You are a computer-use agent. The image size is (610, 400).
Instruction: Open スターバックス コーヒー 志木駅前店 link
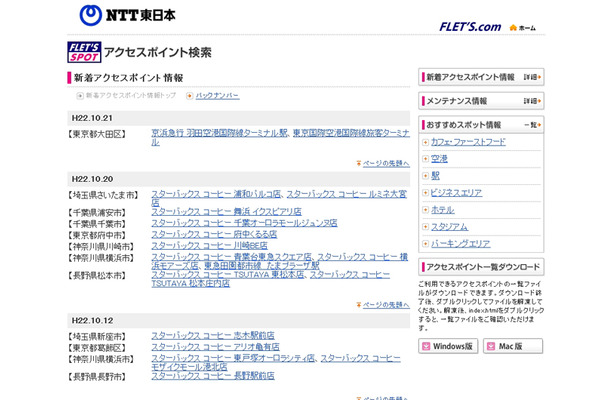(213, 335)
